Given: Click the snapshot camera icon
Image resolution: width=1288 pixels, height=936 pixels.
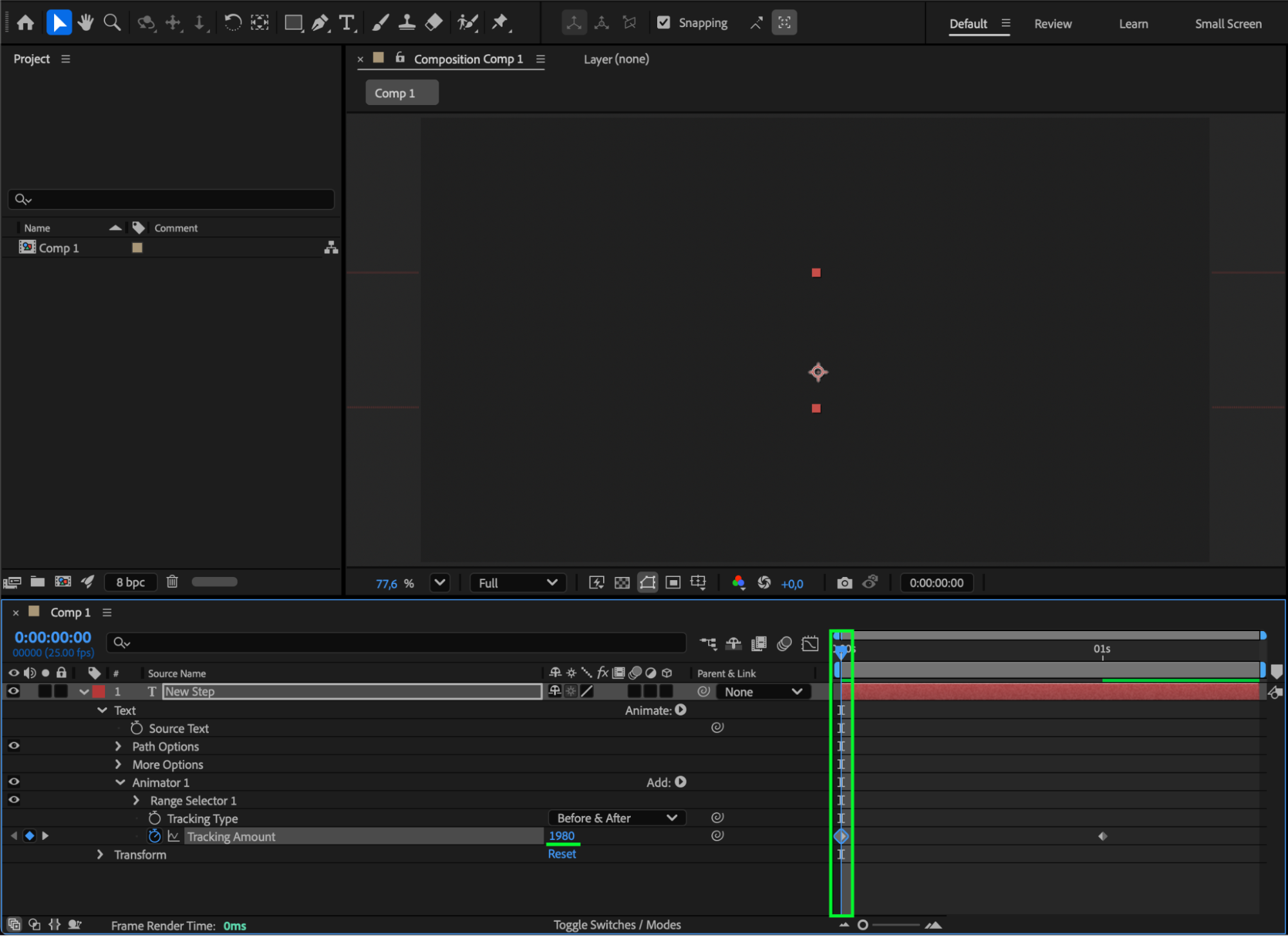Looking at the screenshot, I should (x=844, y=583).
